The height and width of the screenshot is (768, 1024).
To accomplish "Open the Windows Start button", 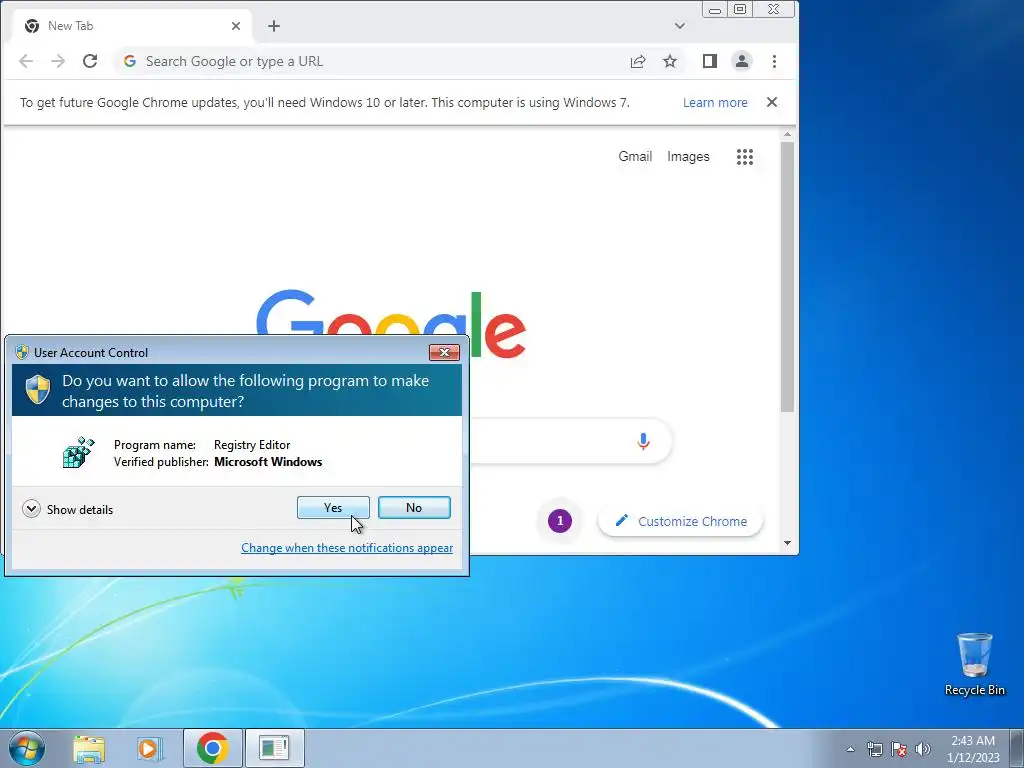I will pos(27,748).
